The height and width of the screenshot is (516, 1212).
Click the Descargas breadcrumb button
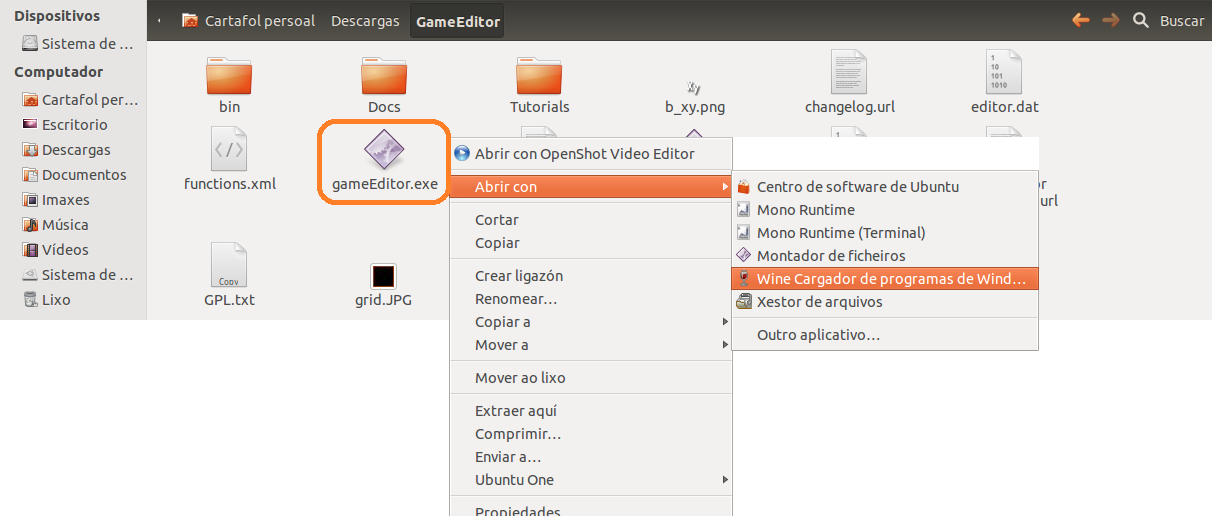coord(365,21)
